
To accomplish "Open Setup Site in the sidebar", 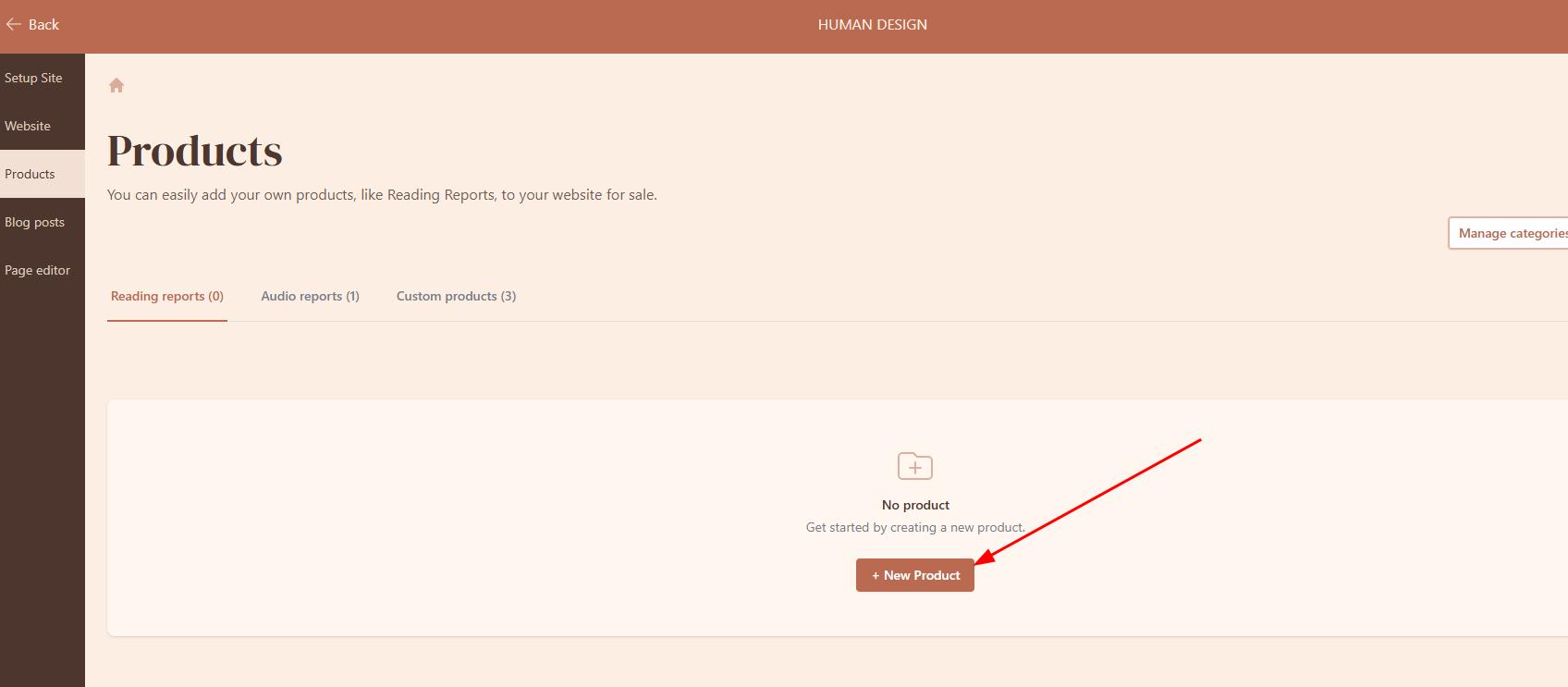I will [34, 78].
